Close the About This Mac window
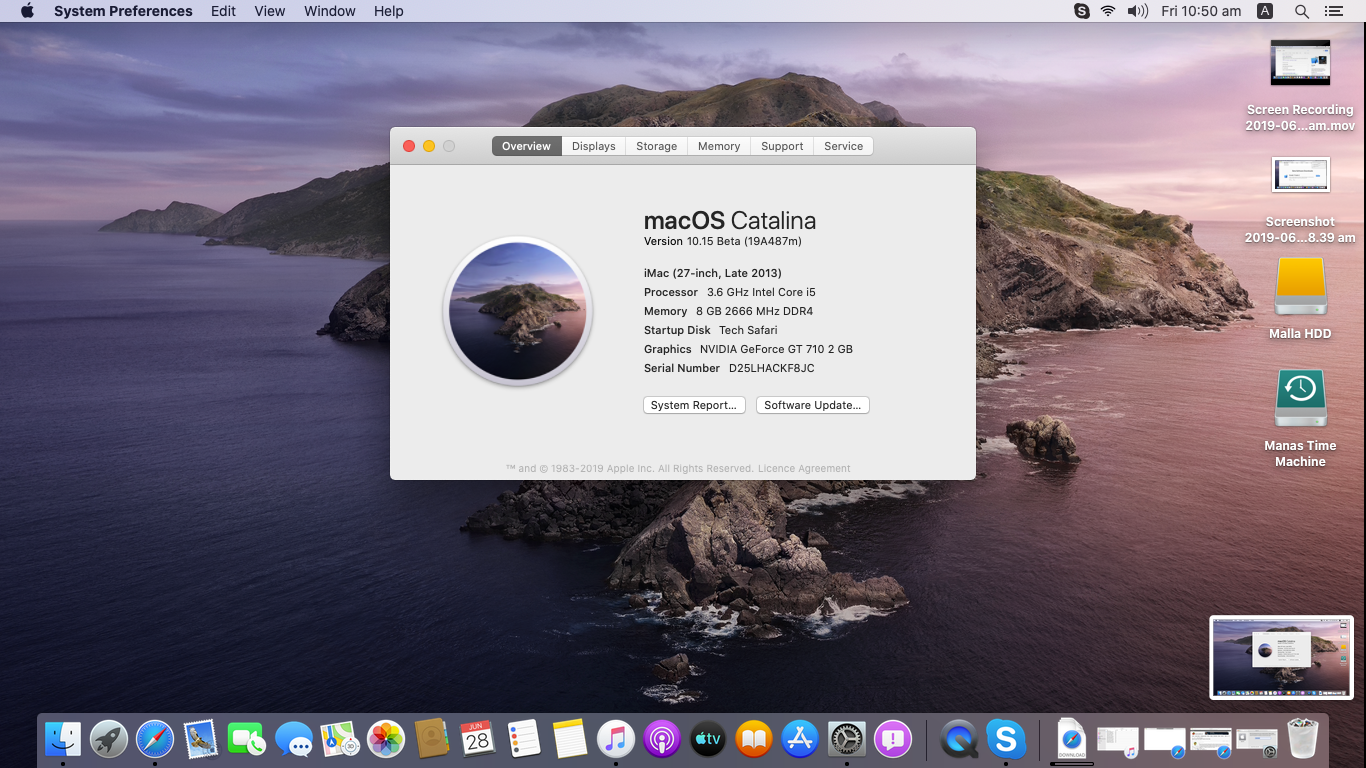This screenshot has height=768, width=1366. click(x=409, y=146)
